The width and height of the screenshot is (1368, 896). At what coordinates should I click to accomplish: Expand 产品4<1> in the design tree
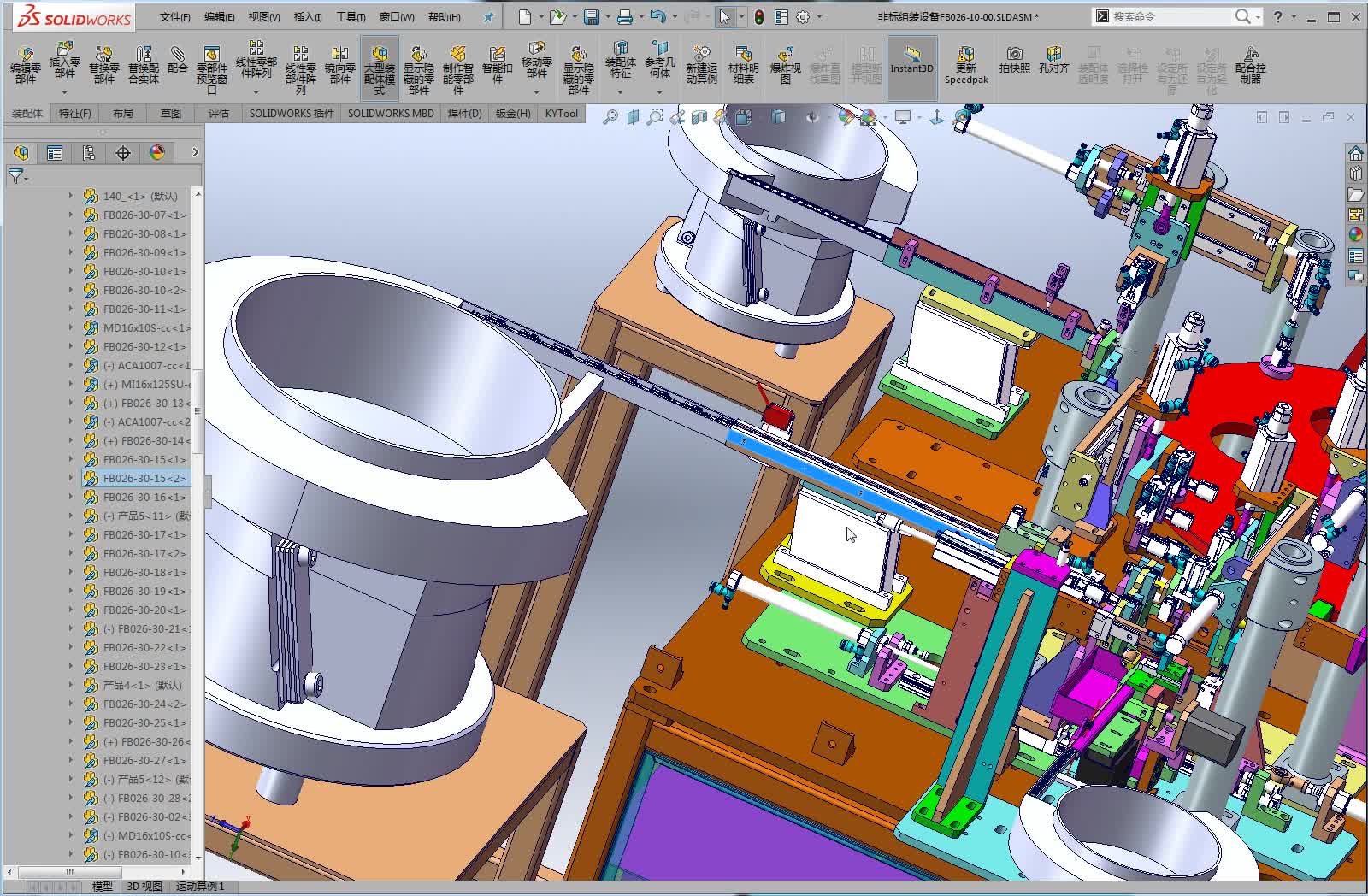pyautogui.click(x=70, y=684)
